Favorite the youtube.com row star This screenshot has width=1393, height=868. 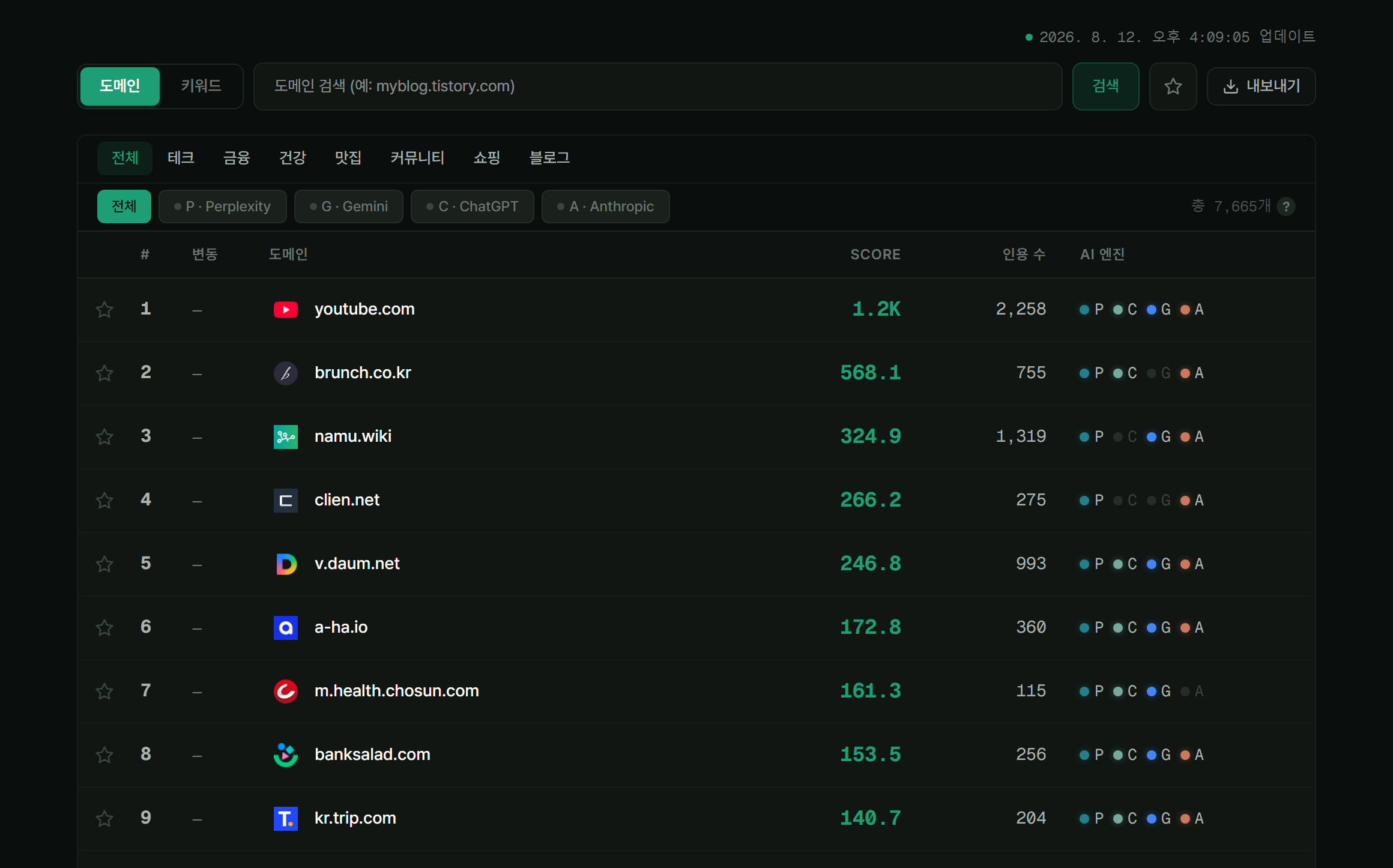104,309
